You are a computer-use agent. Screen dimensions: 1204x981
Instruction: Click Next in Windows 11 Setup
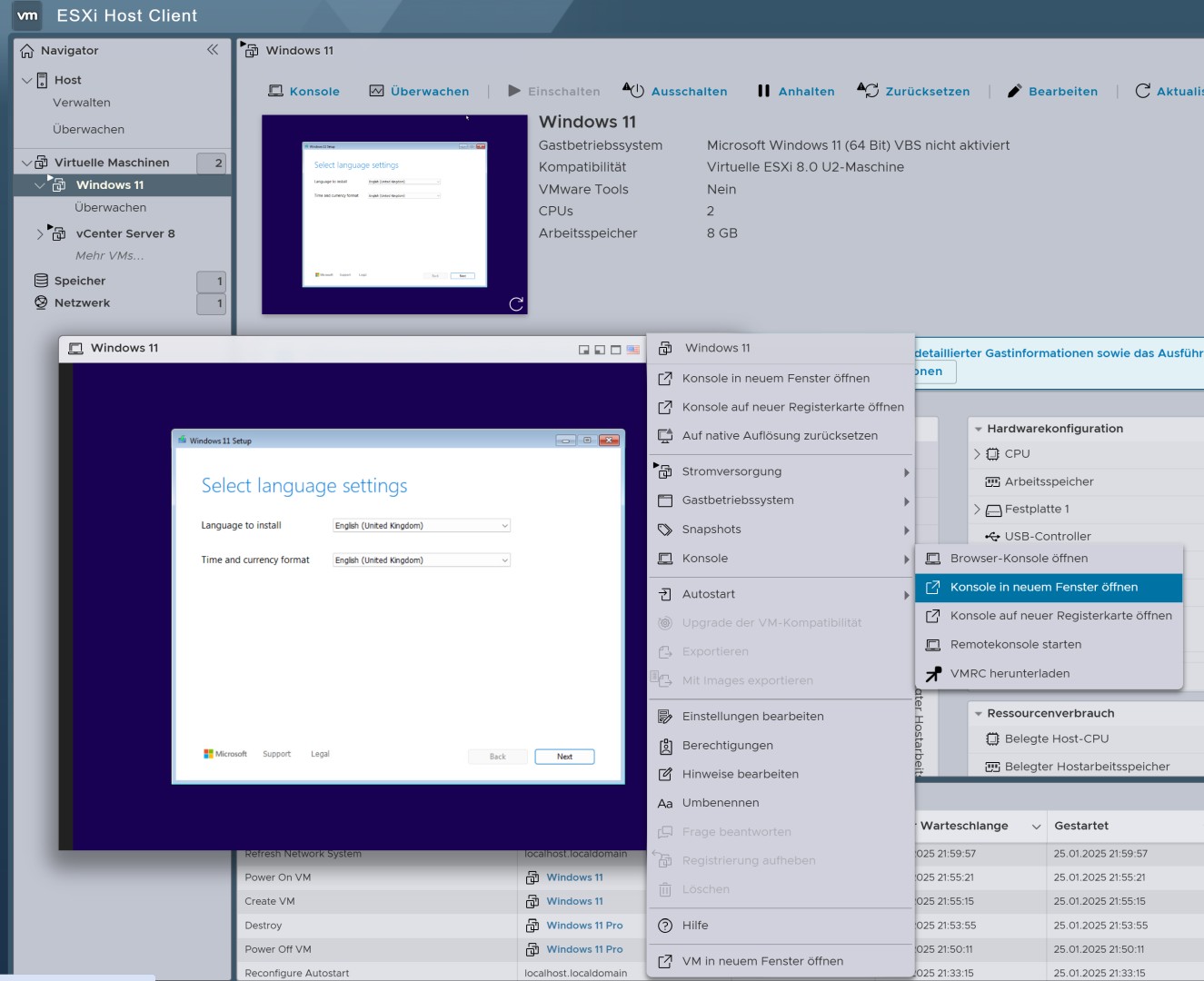tap(564, 757)
